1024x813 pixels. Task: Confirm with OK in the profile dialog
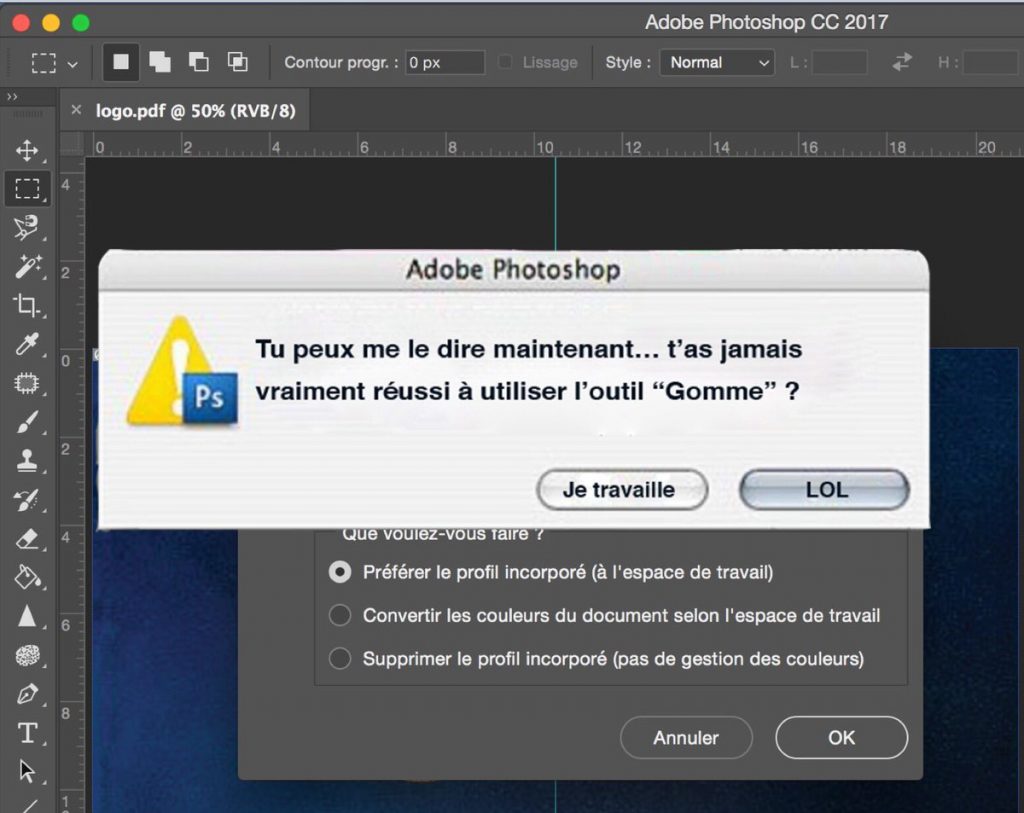(841, 738)
